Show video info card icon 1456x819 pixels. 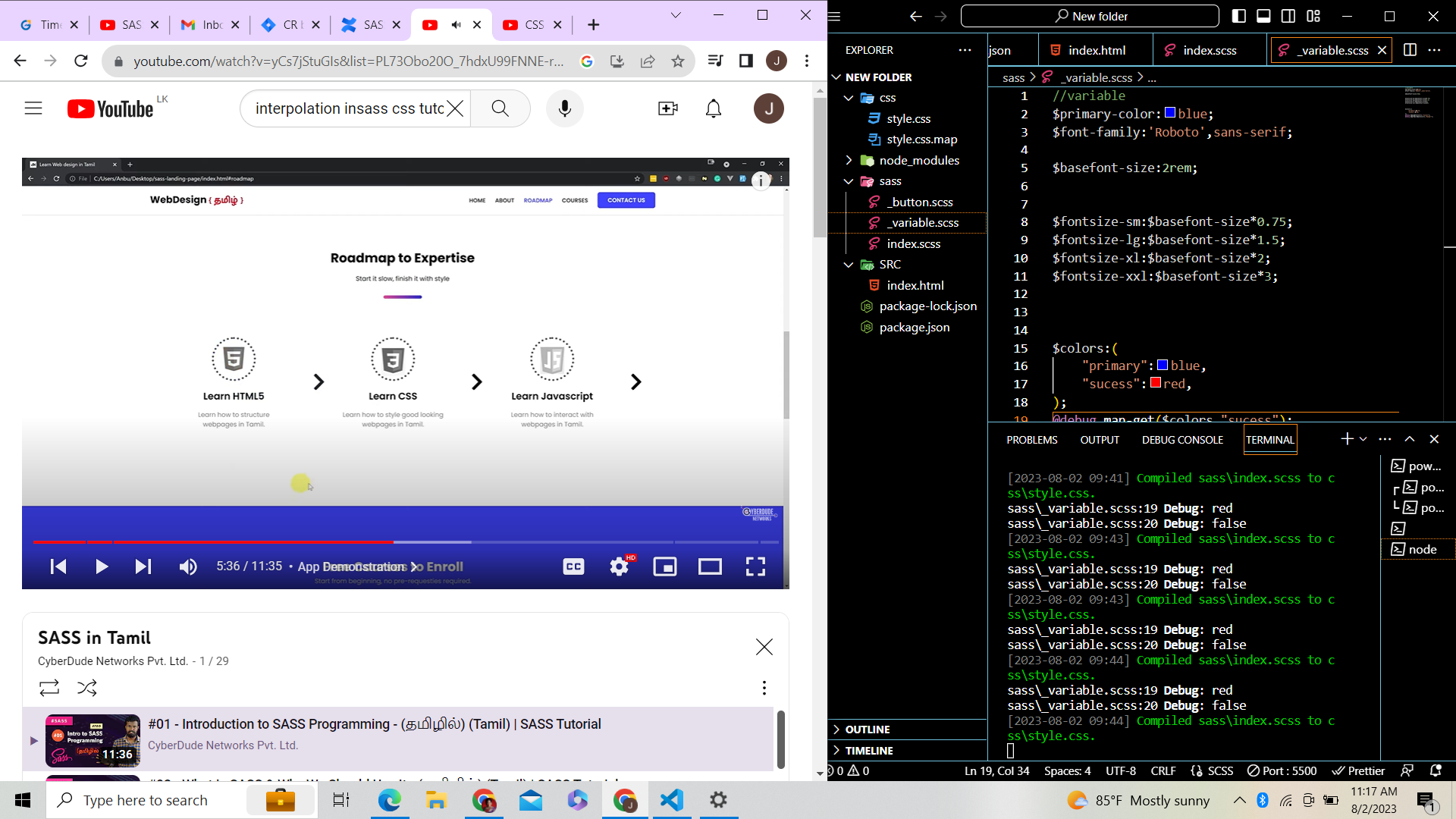[x=761, y=180]
